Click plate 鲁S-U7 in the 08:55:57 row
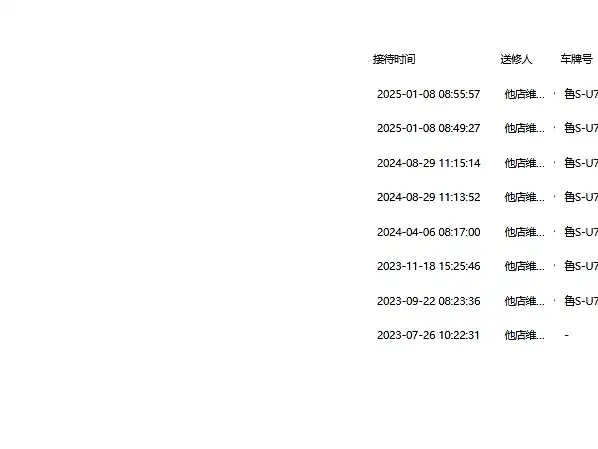The width and height of the screenshot is (598, 449). pos(581,94)
